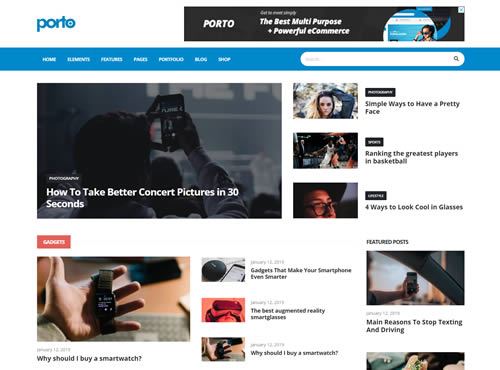Open Ranking the greatest players in basketball
The height and width of the screenshot is (370, 500).
coord(412,157)
